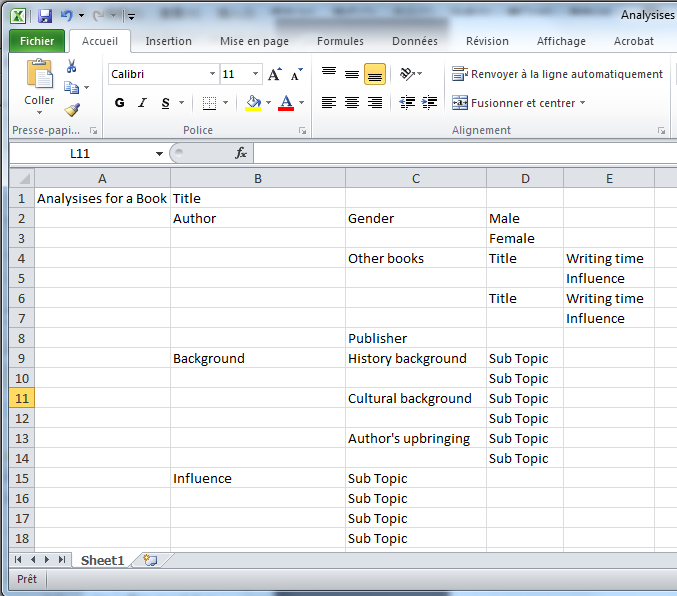Select the Format Painter brush icon
The image size is (677, 596).
[x=71, y=110]
